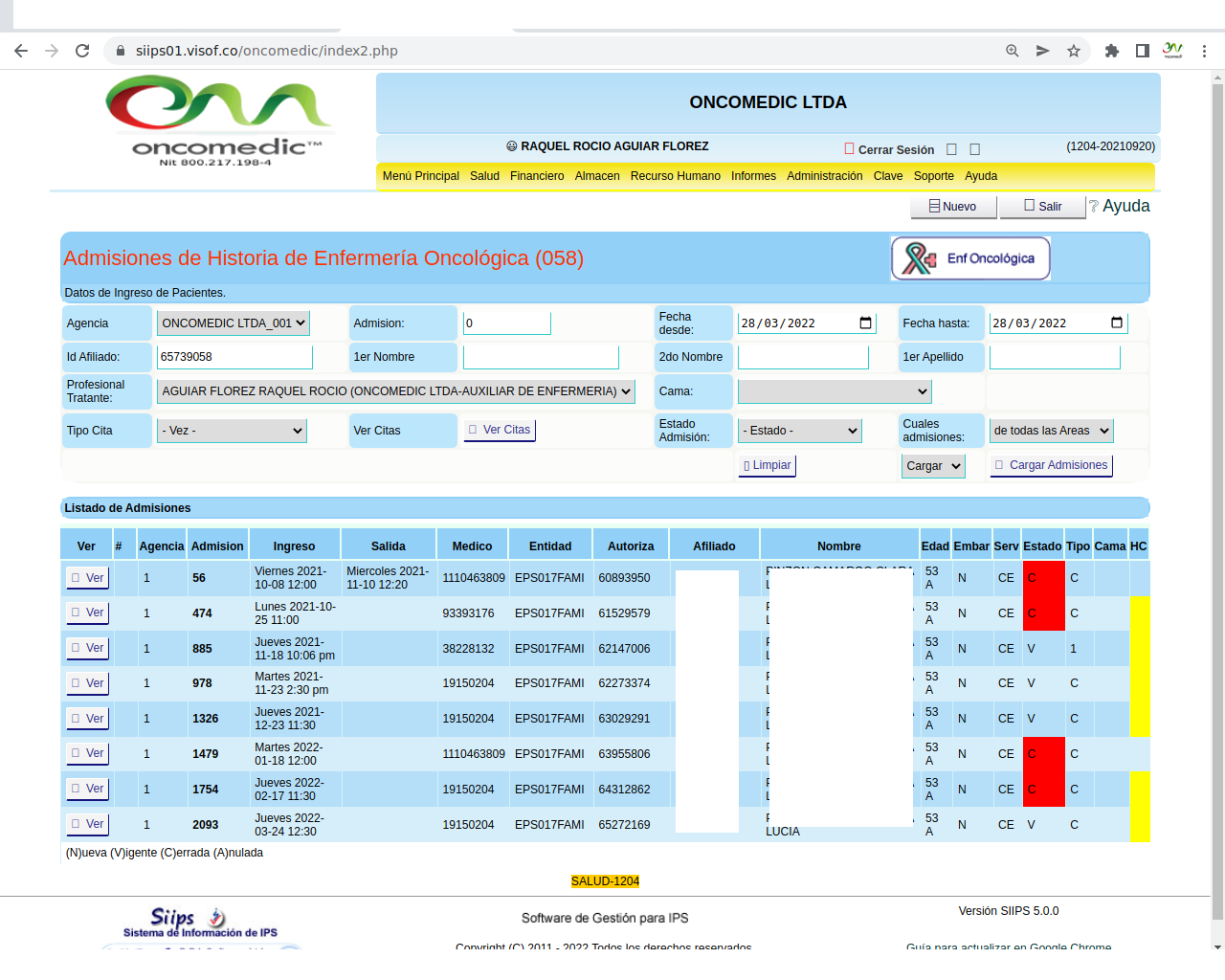Bookmark this page with star icon
This screenshot has height=980, width=1225.
click(1074, 51)
